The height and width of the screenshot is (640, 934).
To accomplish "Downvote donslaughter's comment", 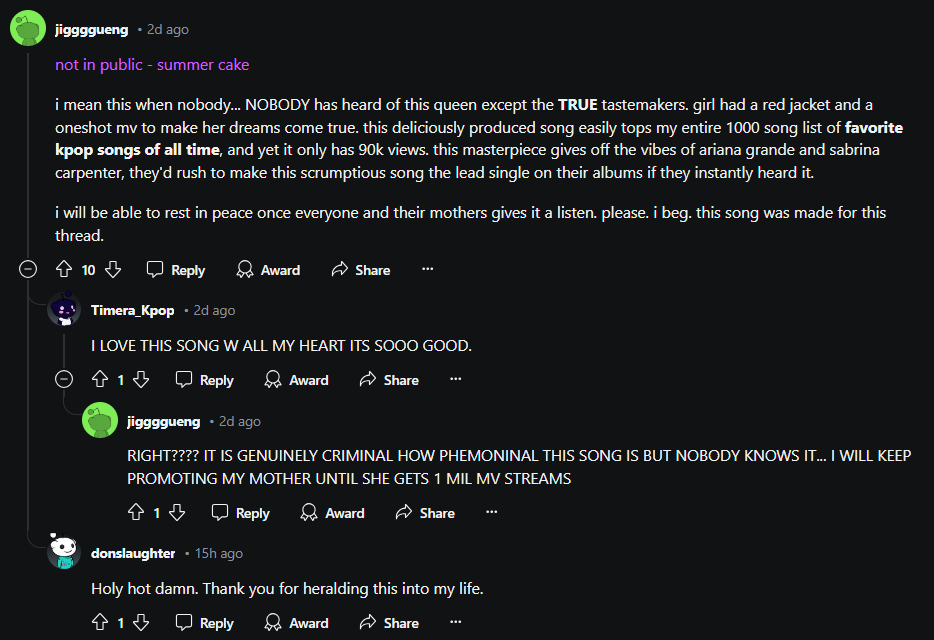I will pyautogui.click(x=141, y=622).
